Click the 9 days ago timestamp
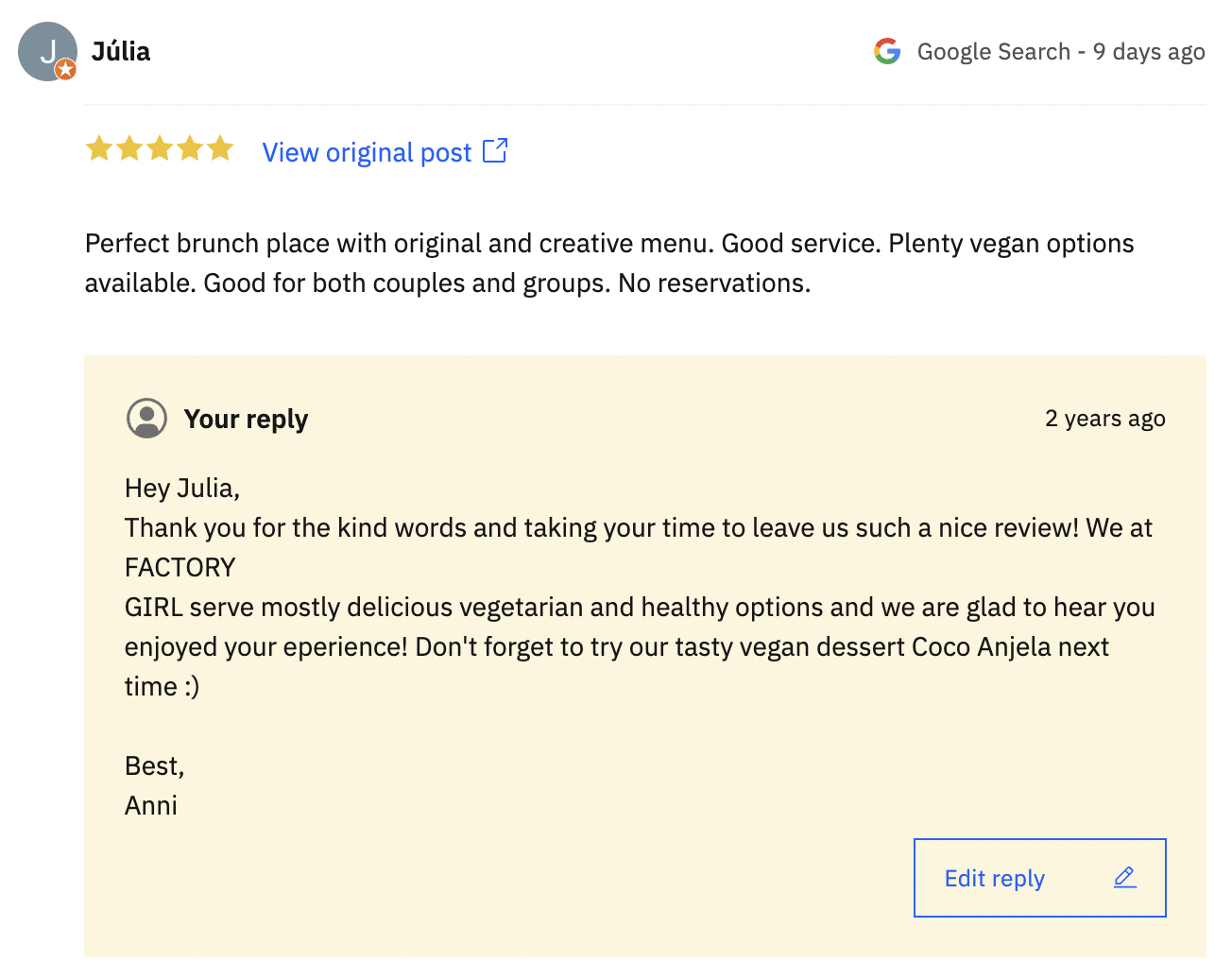The image size is (1232, 979). (1149, 51)
